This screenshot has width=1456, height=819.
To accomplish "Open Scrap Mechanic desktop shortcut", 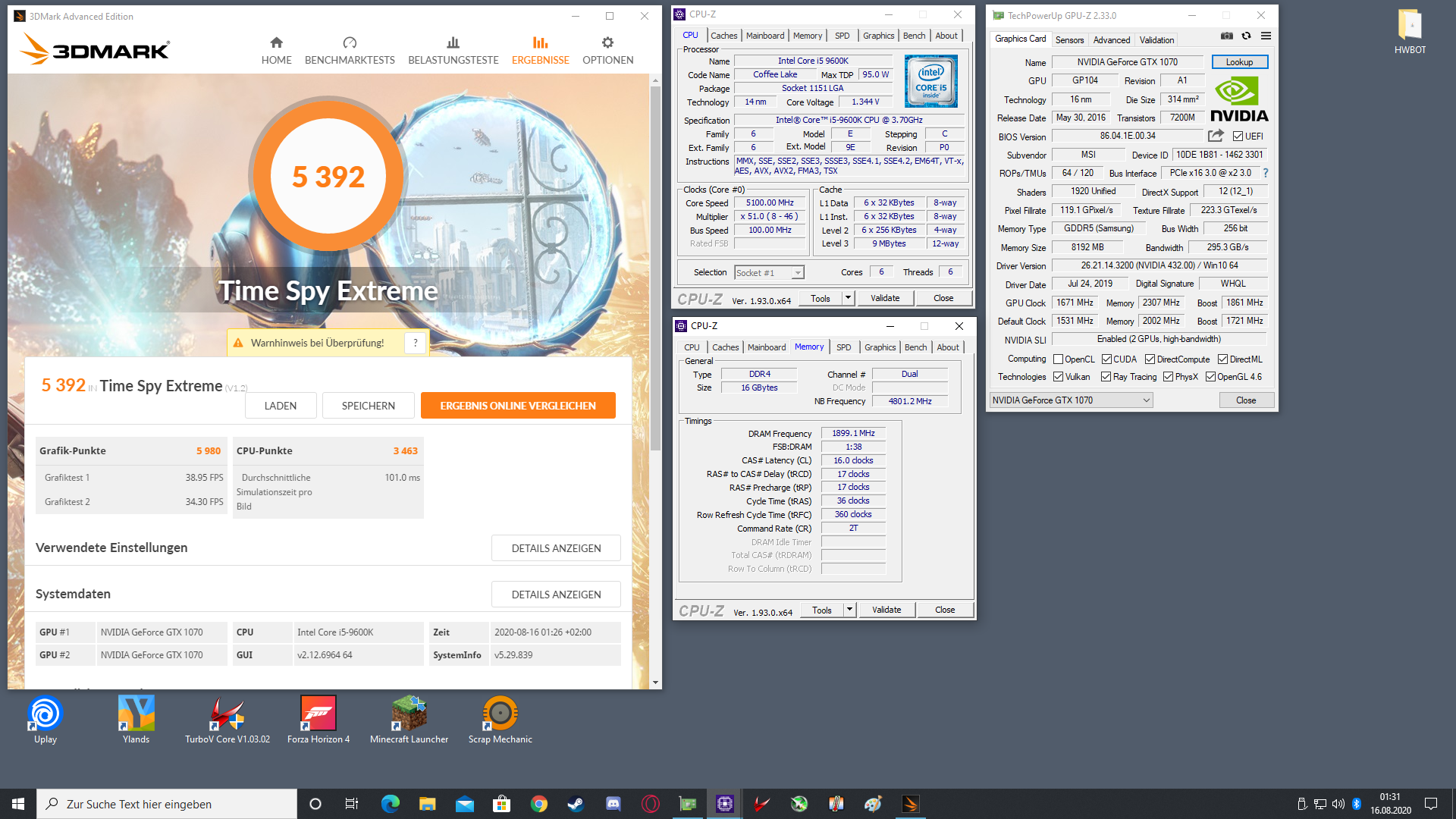I will tap(500, 720).
